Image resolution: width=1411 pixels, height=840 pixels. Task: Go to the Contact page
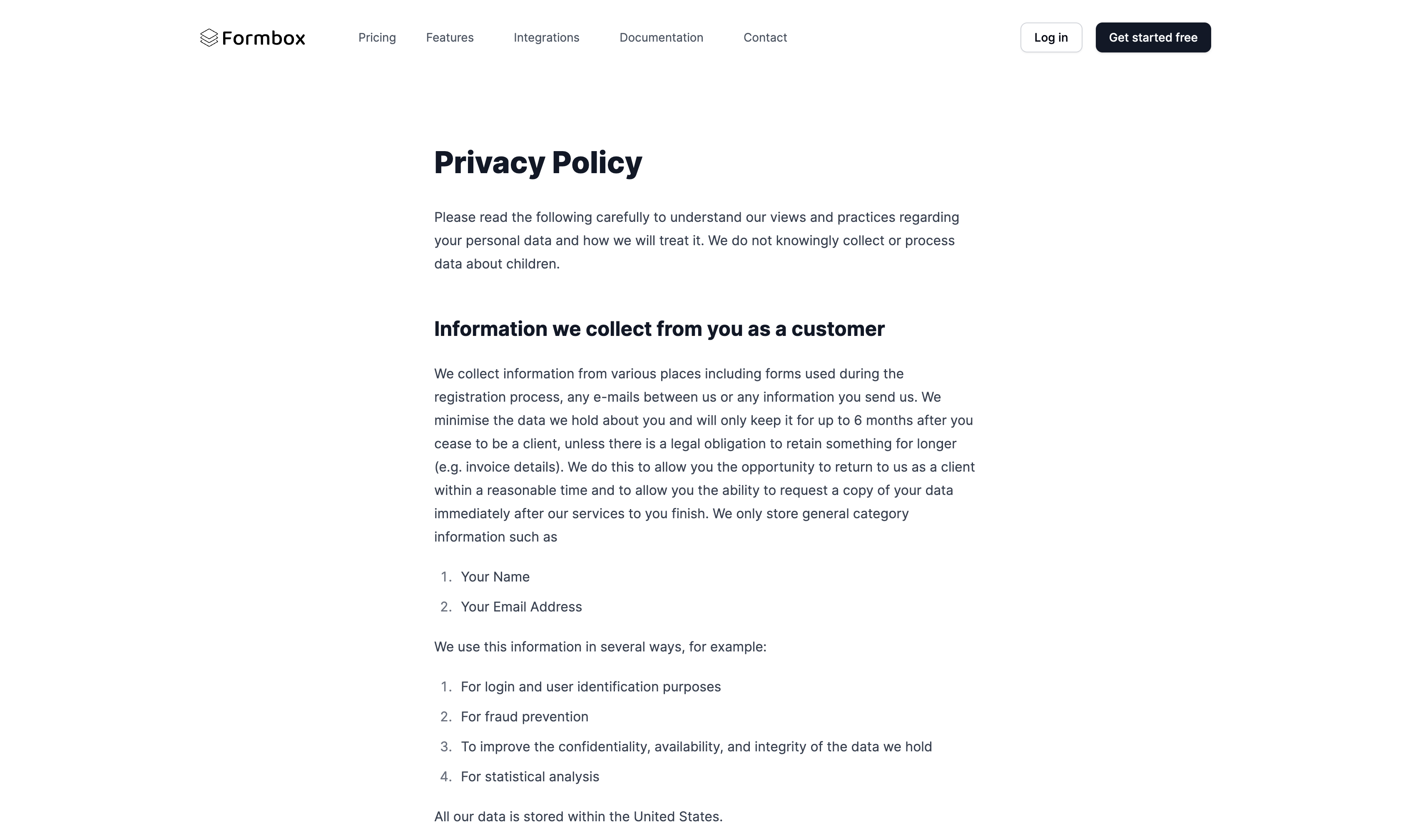765,37
